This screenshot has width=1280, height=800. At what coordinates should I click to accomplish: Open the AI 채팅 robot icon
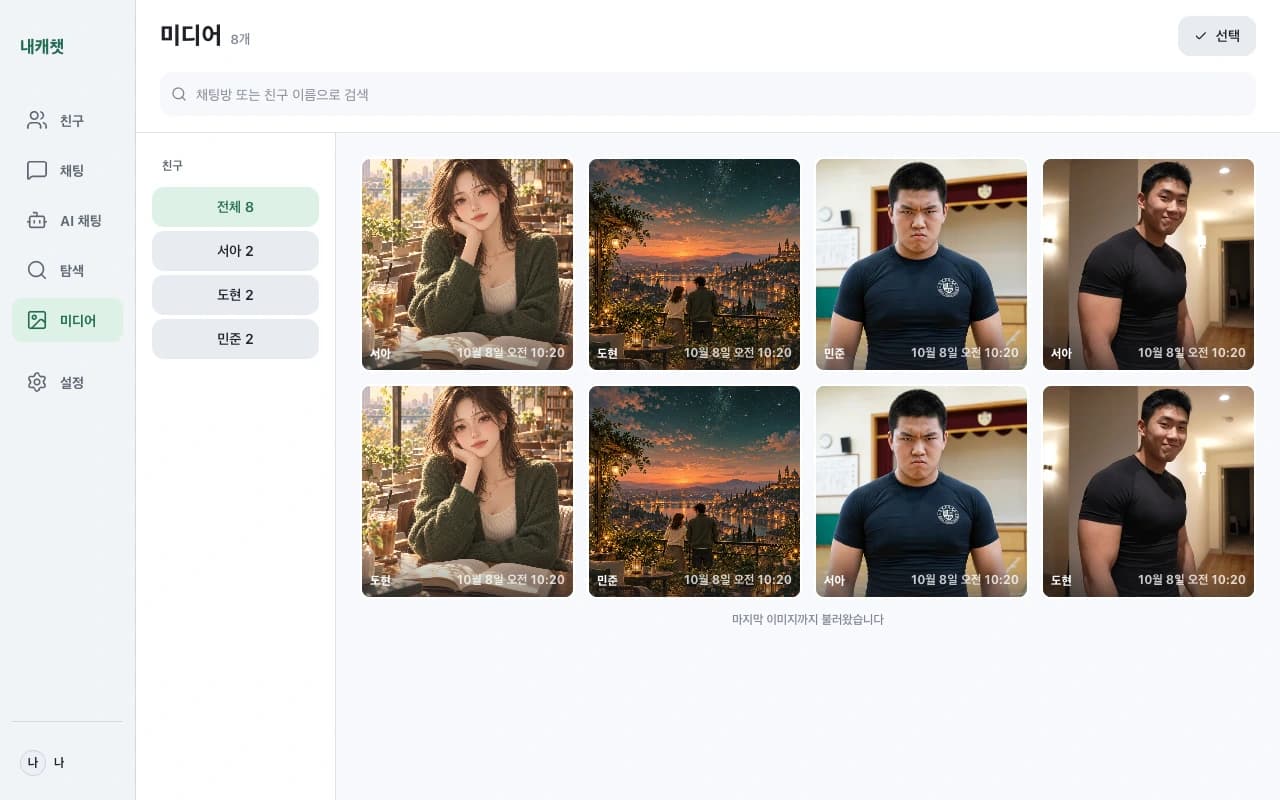tap(37, 220)
